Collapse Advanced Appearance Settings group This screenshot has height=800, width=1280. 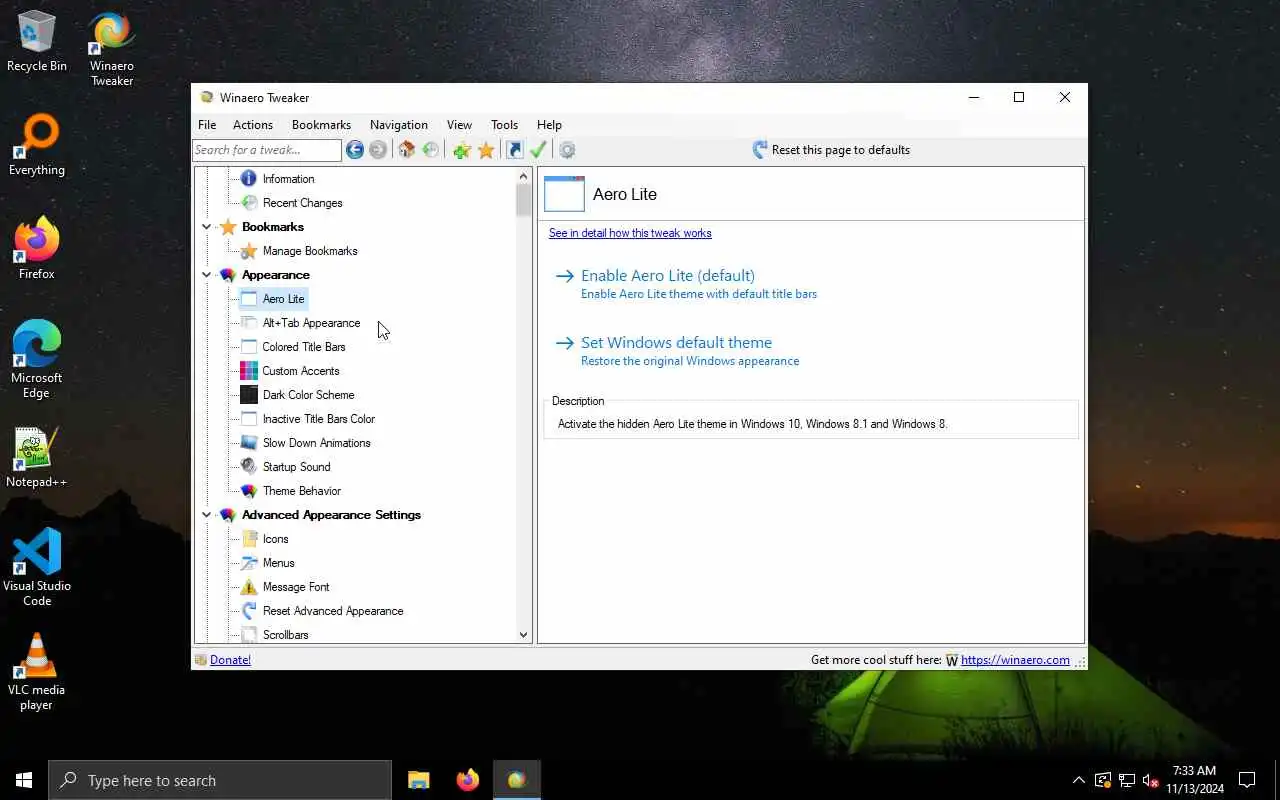coord(207,515)
